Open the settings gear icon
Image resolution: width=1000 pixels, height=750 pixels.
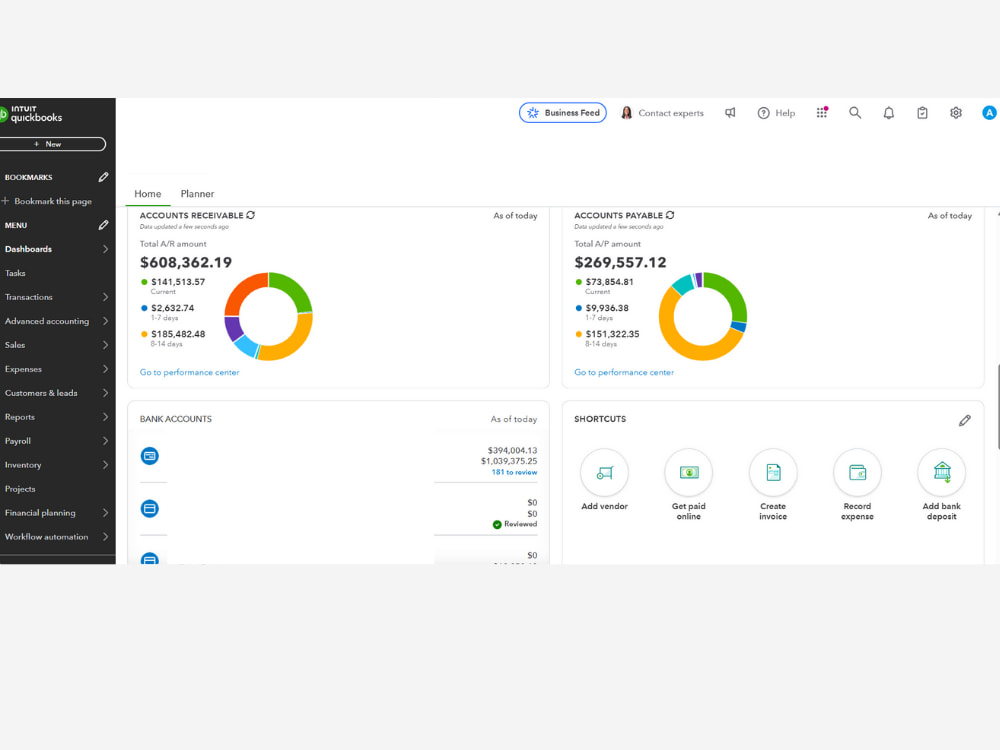[955, 113]
